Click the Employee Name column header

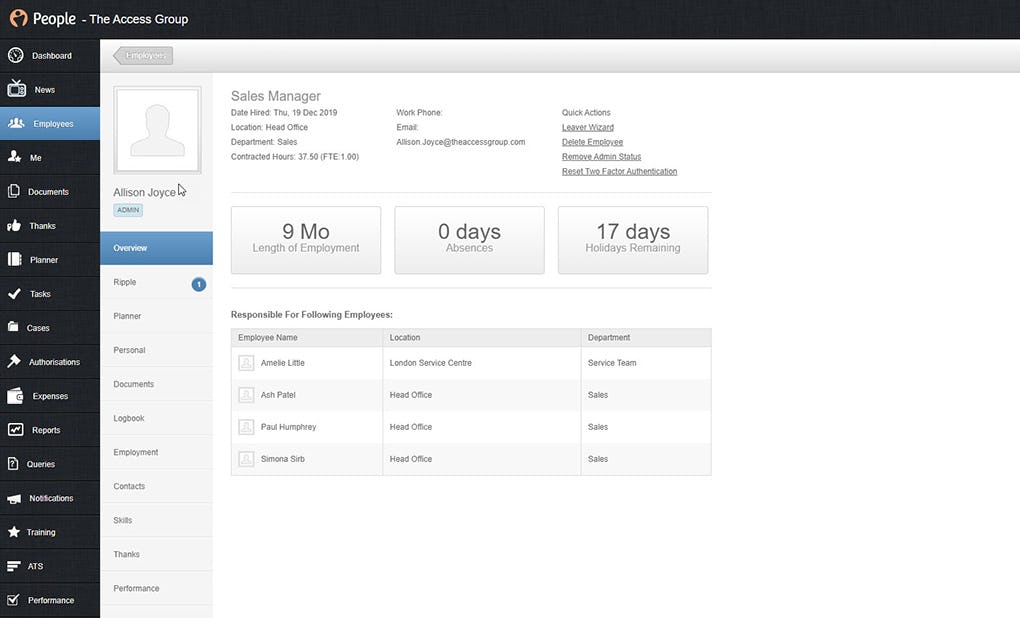click(307, 338)
